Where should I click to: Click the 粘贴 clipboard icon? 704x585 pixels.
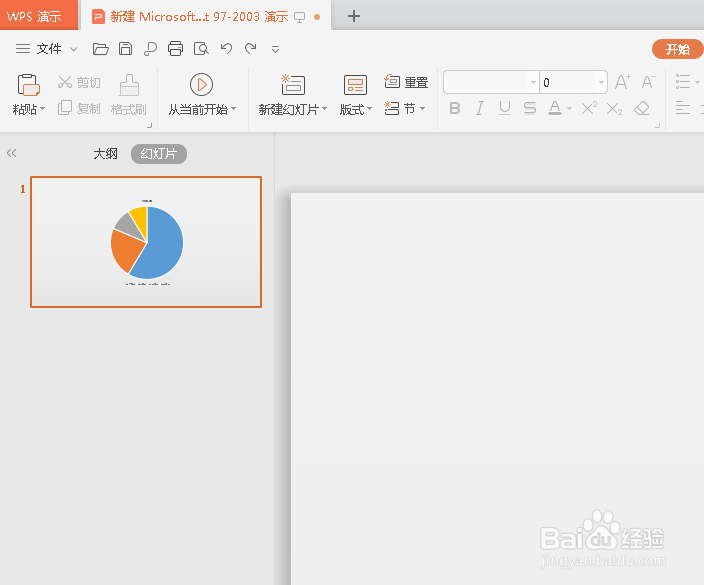[29, 85]
